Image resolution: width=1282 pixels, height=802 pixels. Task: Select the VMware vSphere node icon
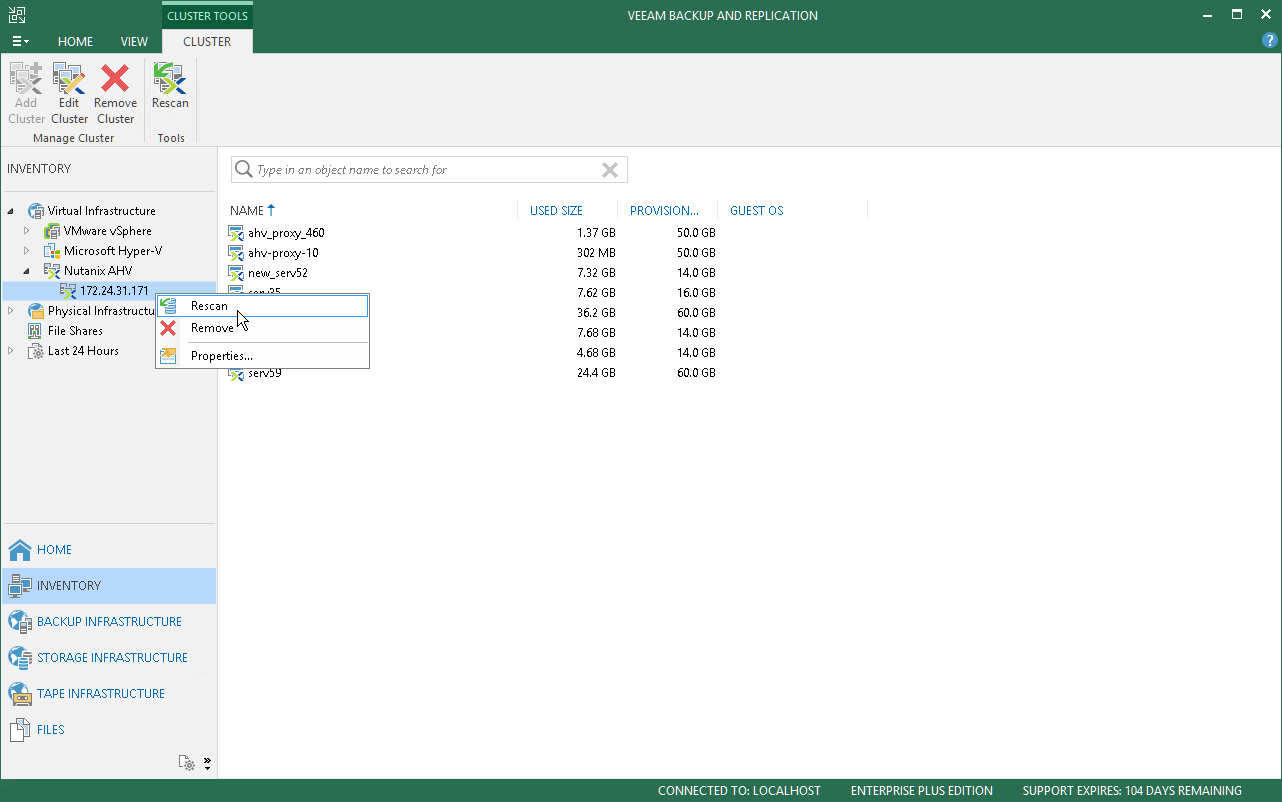pyautogui.click(x=52, y=231)
